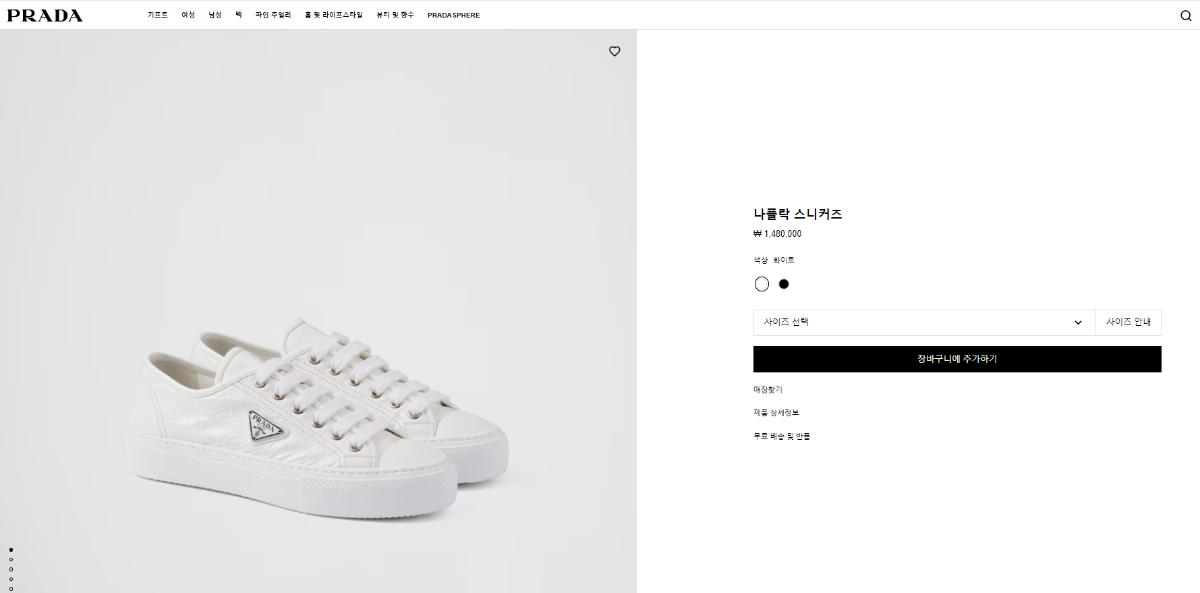Click the 장바구니에 추가하기 button
This screenshot has height=593, width=1200.
(x=957, y=359)
